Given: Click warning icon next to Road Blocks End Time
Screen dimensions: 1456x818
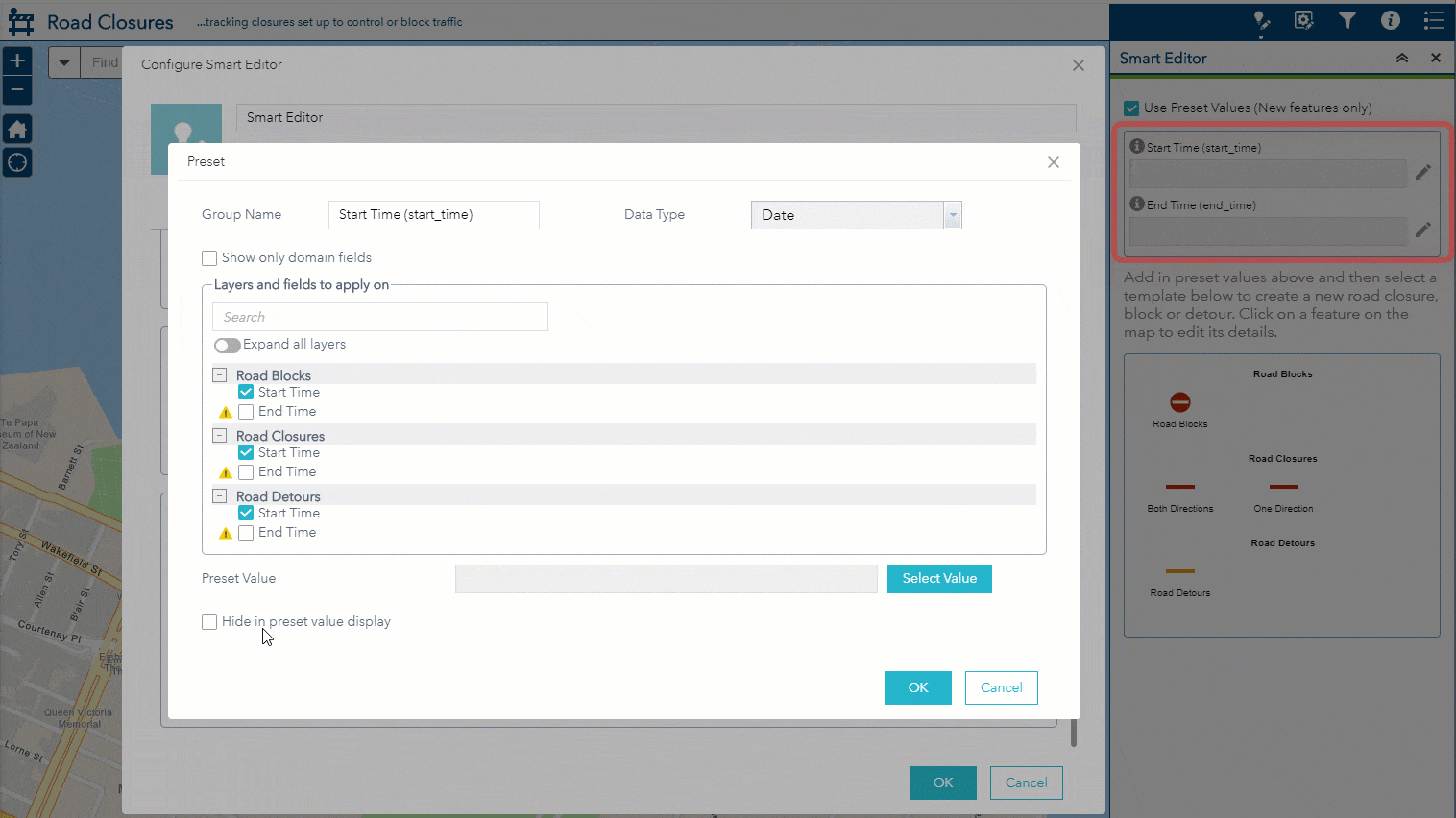Looking at the screenshot, I should tap(226, 412).
